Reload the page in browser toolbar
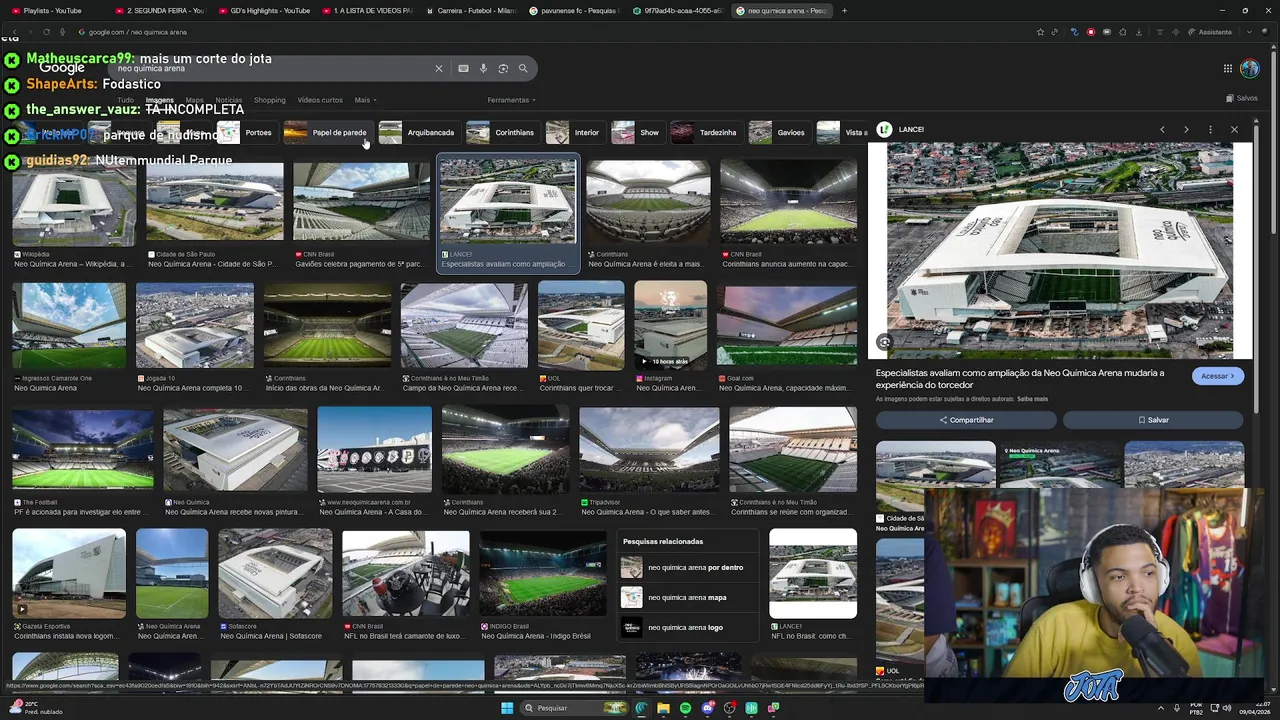The height and width of the screenshot is (720, 1280). [46, 32]
